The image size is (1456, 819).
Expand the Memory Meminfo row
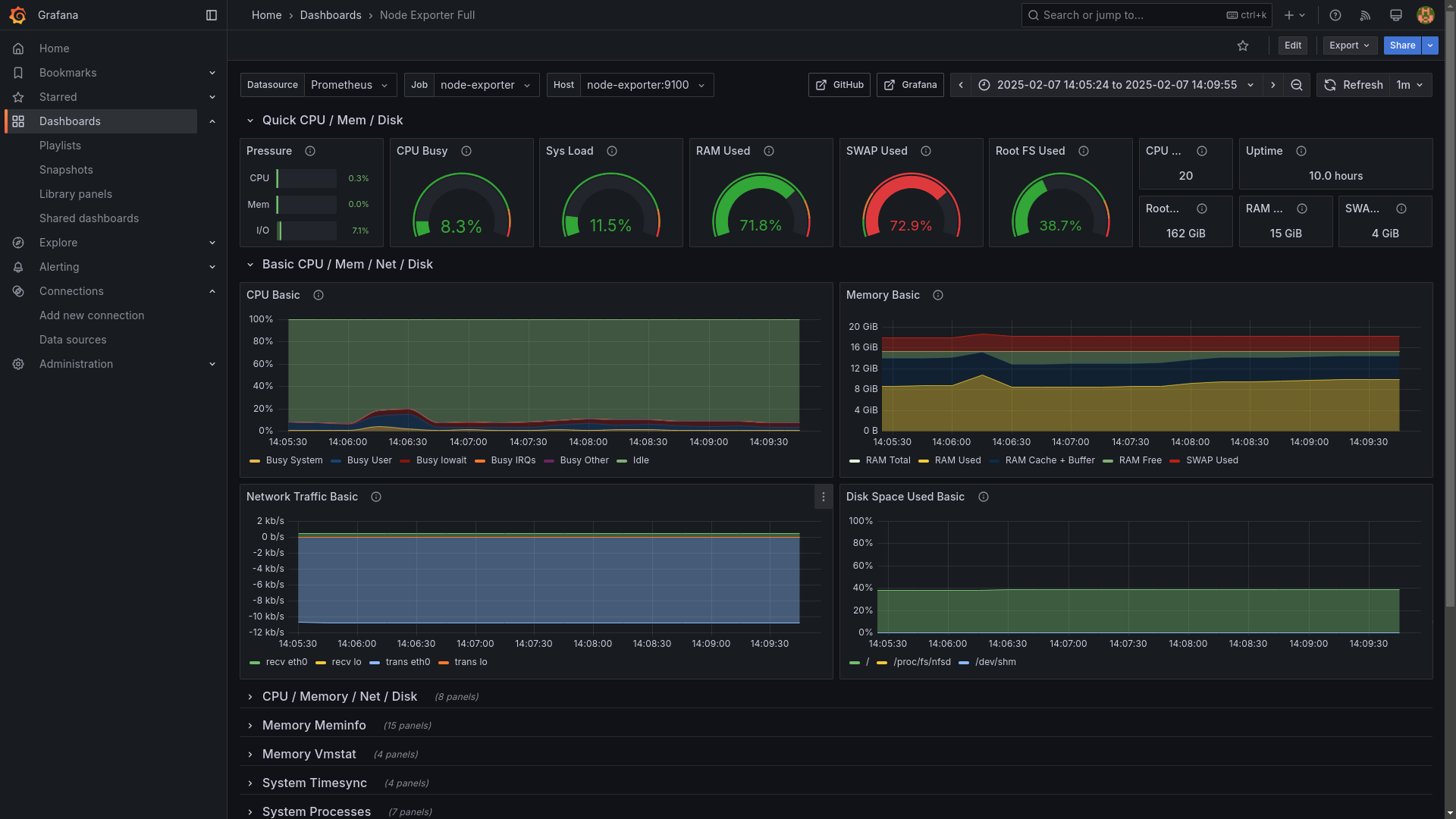point(314,725)
